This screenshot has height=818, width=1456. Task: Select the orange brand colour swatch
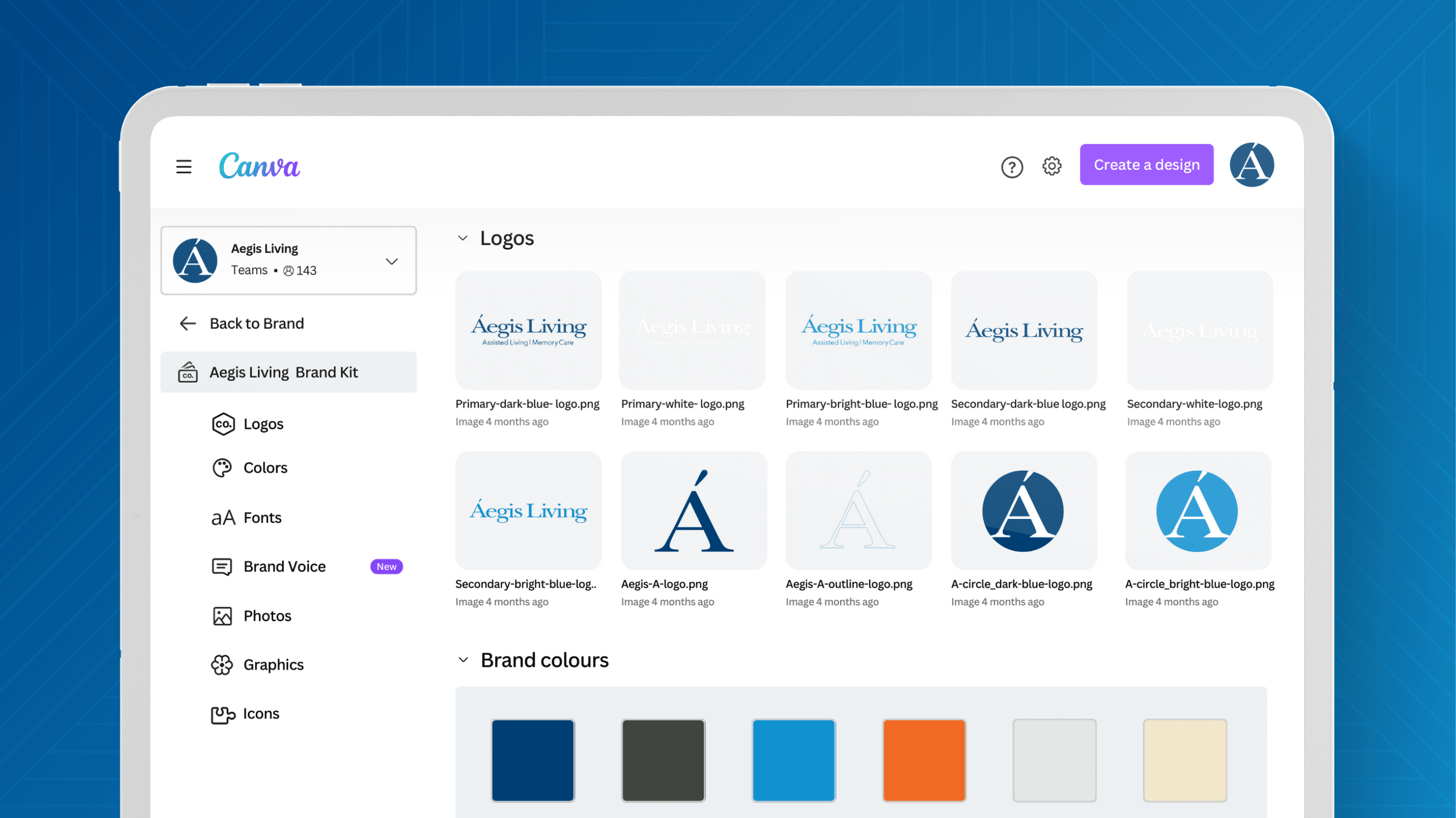[x=924, y=760]
